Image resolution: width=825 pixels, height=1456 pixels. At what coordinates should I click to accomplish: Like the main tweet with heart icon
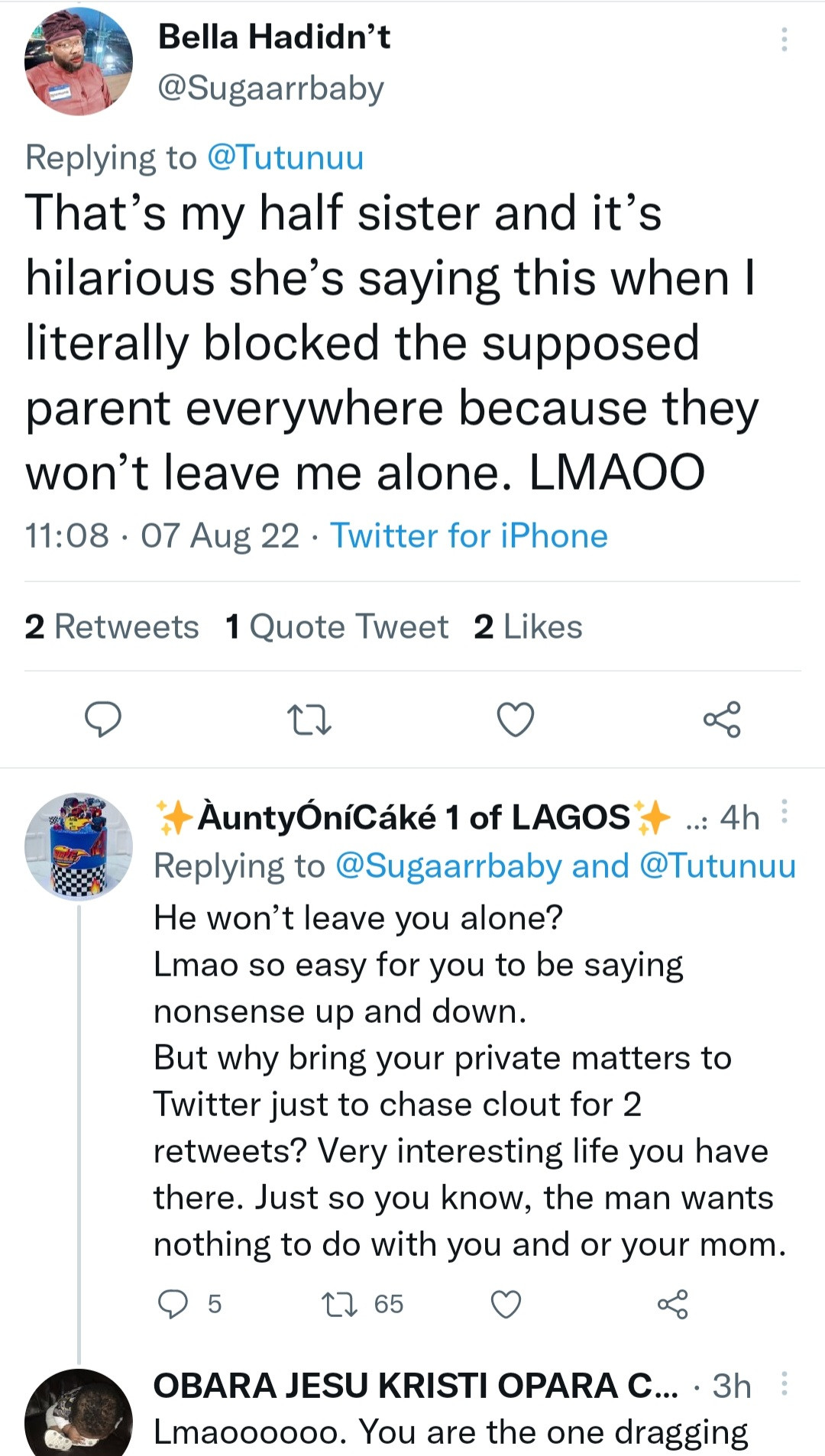[x=516, y=720]
